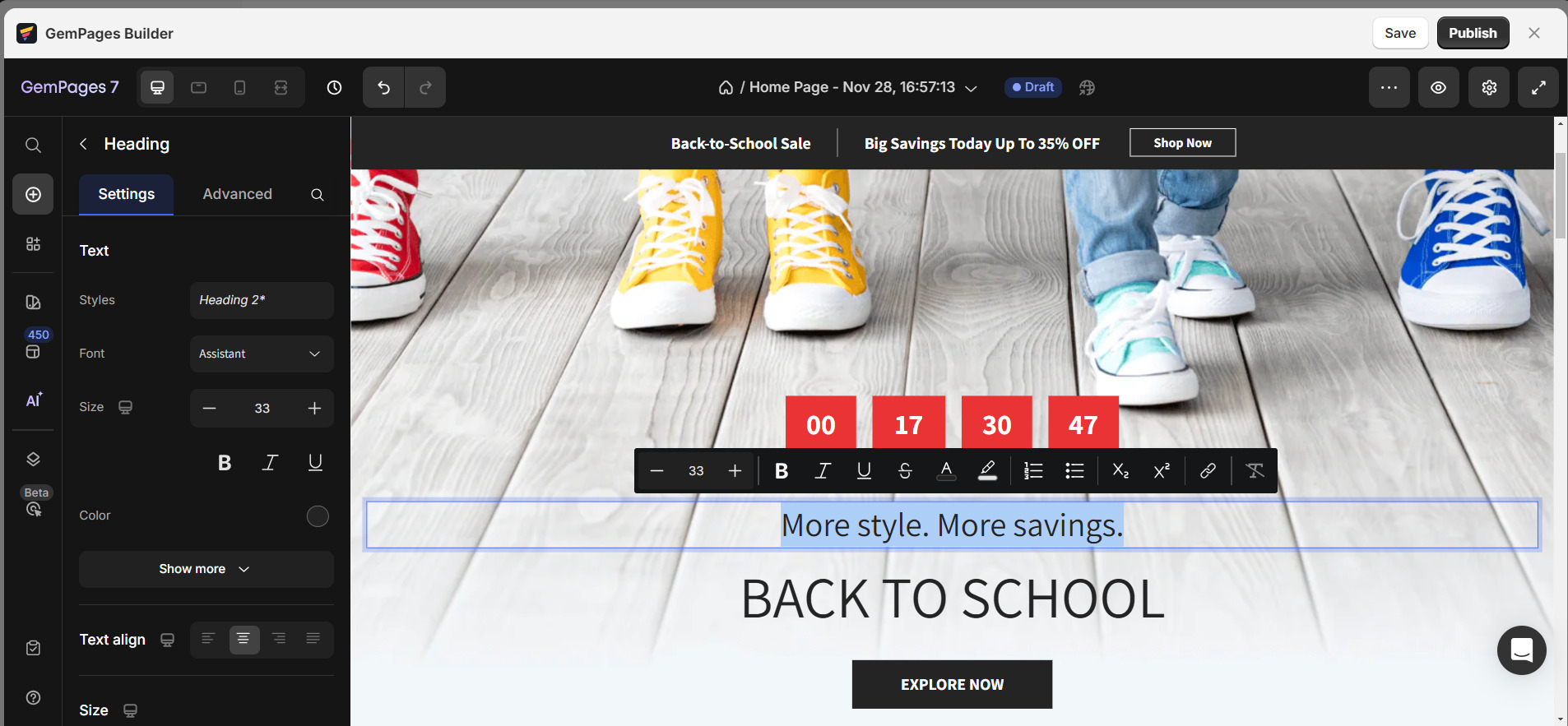Image resolution: width=1568 pixels, height=726 pixels.
Task: Preview the page with eye icon
Action: [x=1439, y=87]
